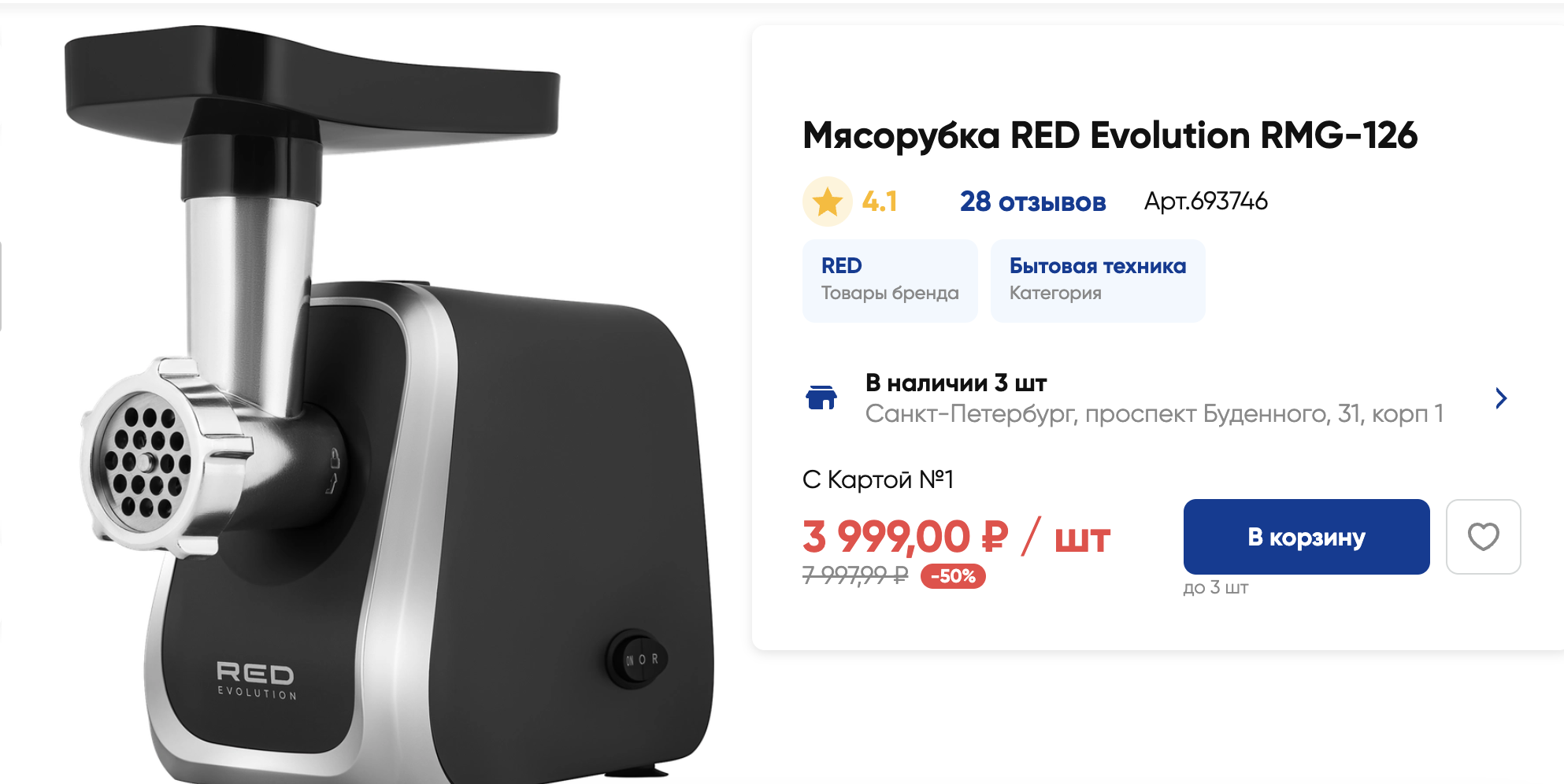Click the В наличии 3 шт label
The image size is (1564, 784).
pos(956,383)
